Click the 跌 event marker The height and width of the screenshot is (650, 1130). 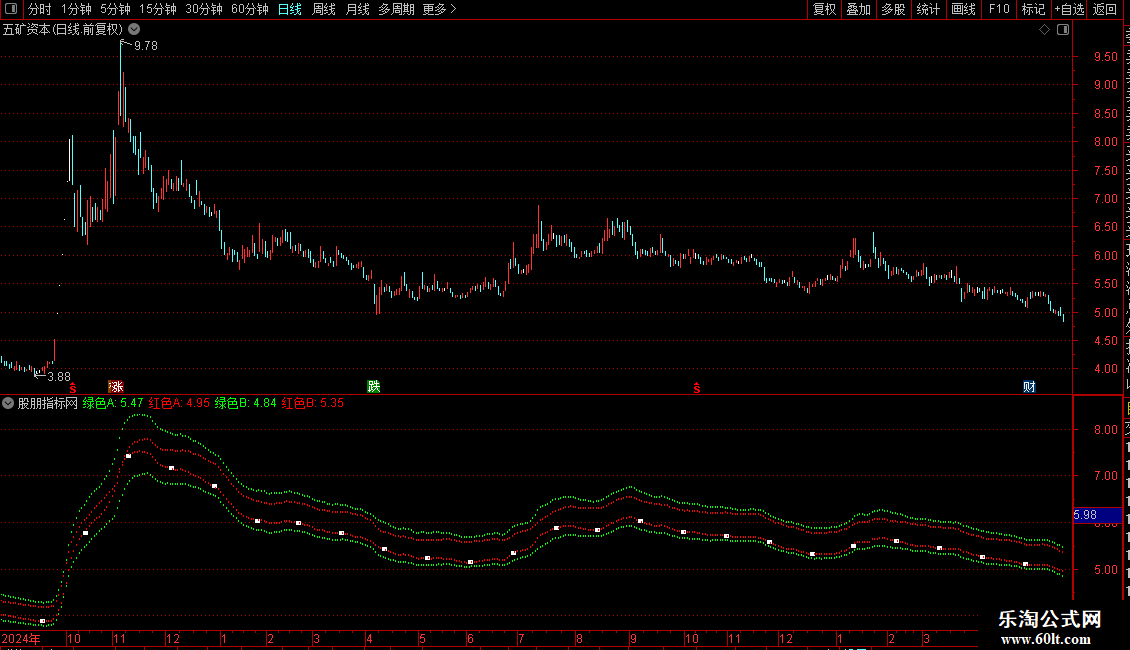[x=373, y=387]
